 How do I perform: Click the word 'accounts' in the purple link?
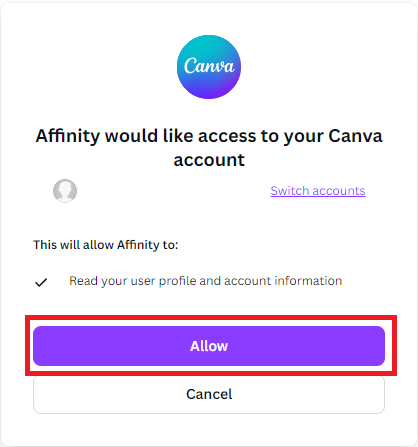point(339,191)
